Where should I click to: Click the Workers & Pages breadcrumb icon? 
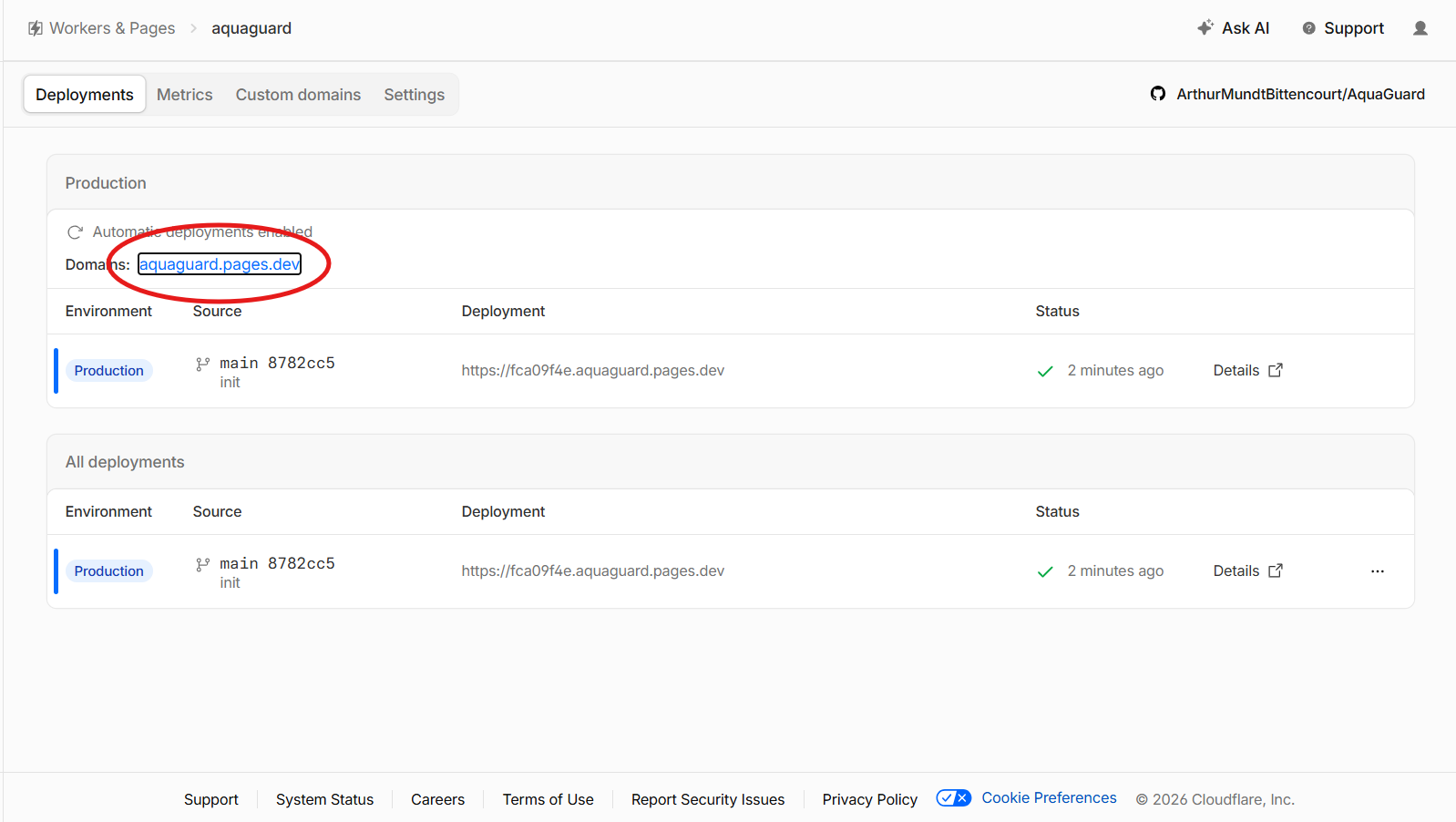(x=36, y=28)
